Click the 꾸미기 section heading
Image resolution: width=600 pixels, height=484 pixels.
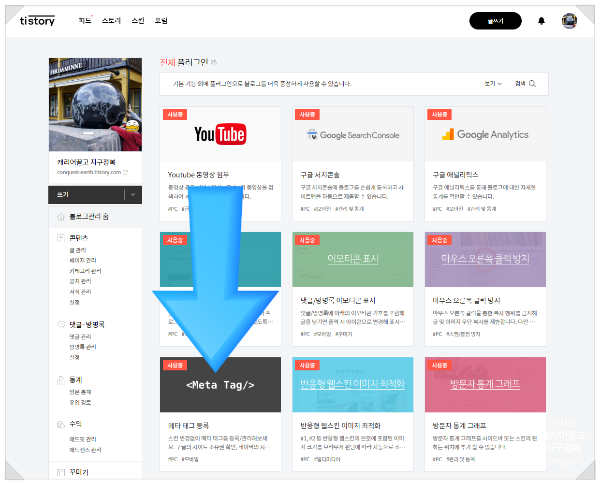tap(79, 473)
